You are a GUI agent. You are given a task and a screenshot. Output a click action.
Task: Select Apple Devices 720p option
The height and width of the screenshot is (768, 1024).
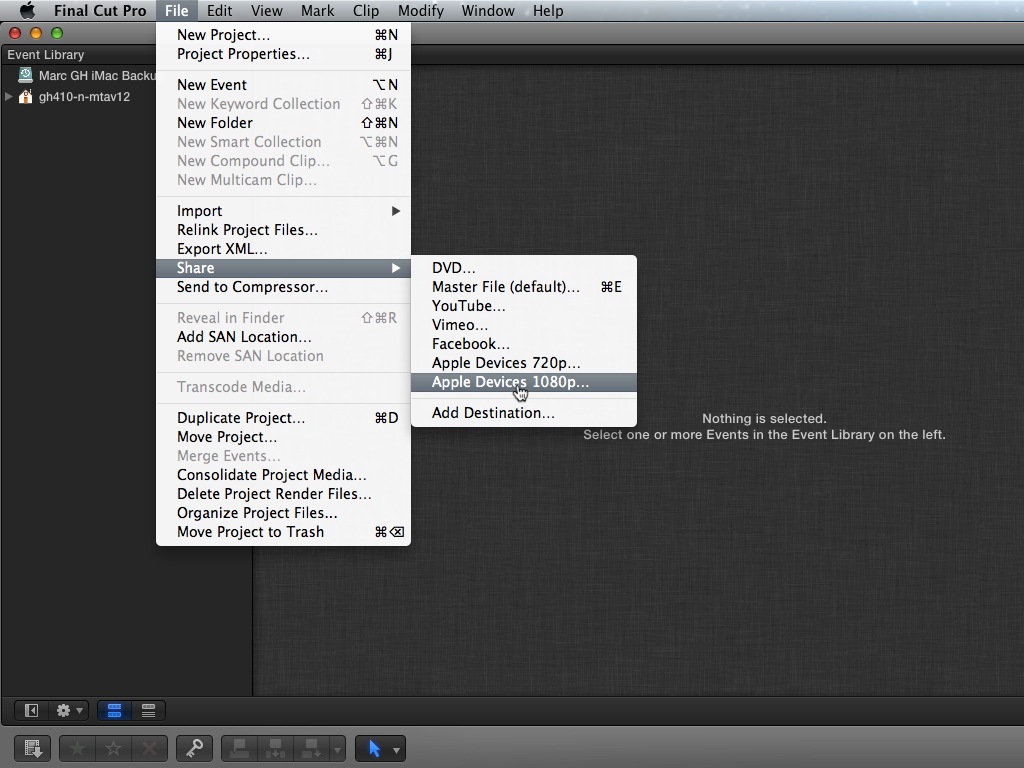click(x=524, y=362)
